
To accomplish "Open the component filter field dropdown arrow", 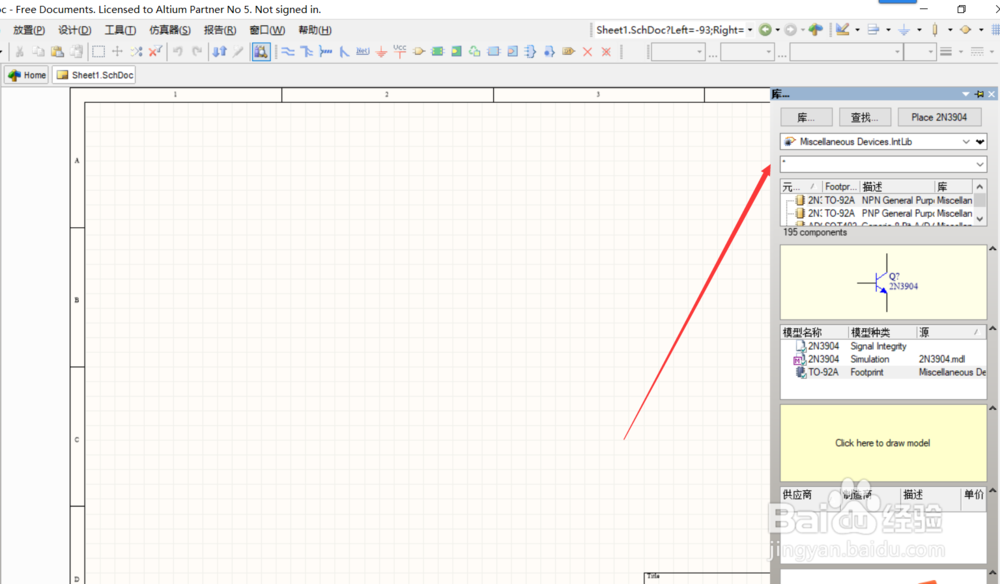I will [x=980, y=164].
